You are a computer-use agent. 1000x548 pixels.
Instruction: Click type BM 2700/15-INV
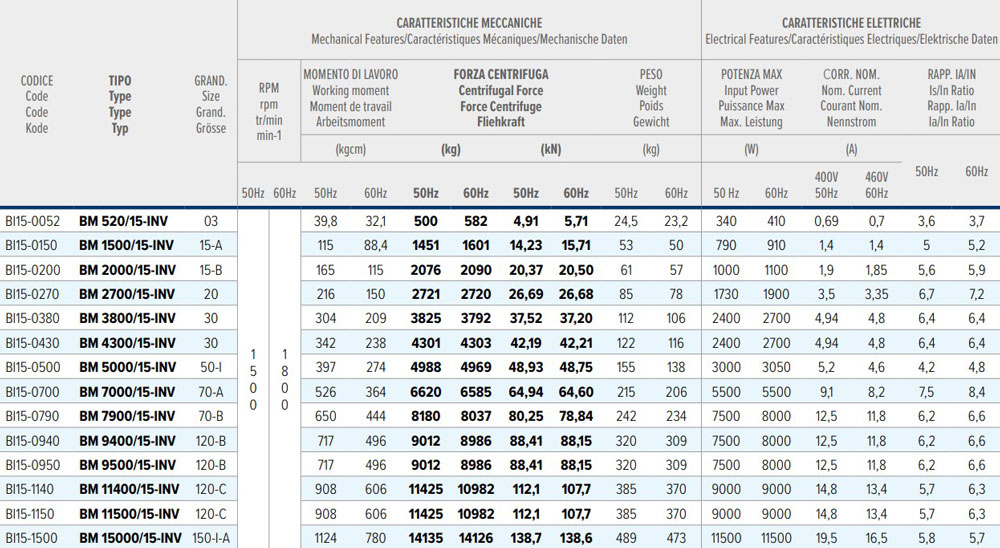pyautogui.click(x=127, y=294)
